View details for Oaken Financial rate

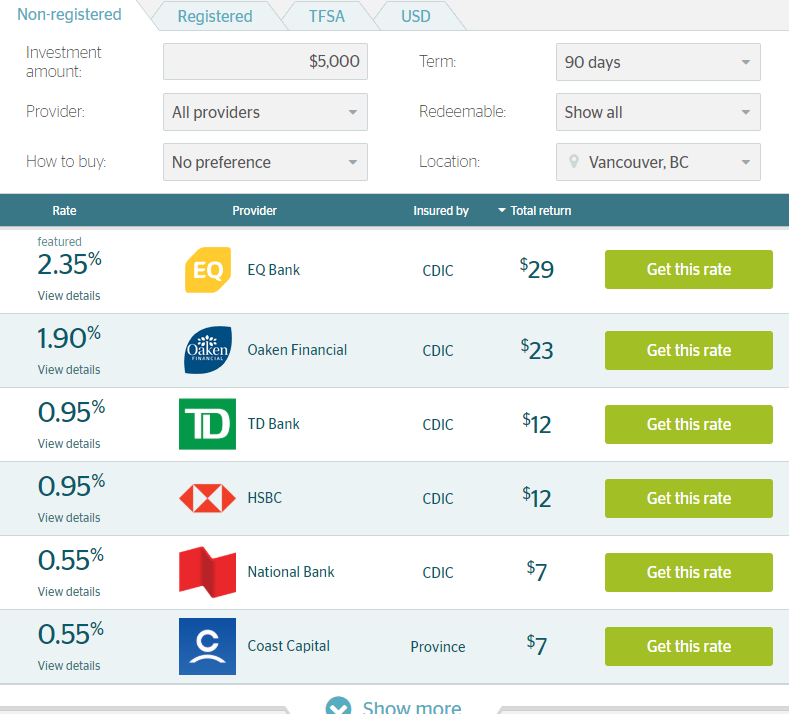coord(69,370)
